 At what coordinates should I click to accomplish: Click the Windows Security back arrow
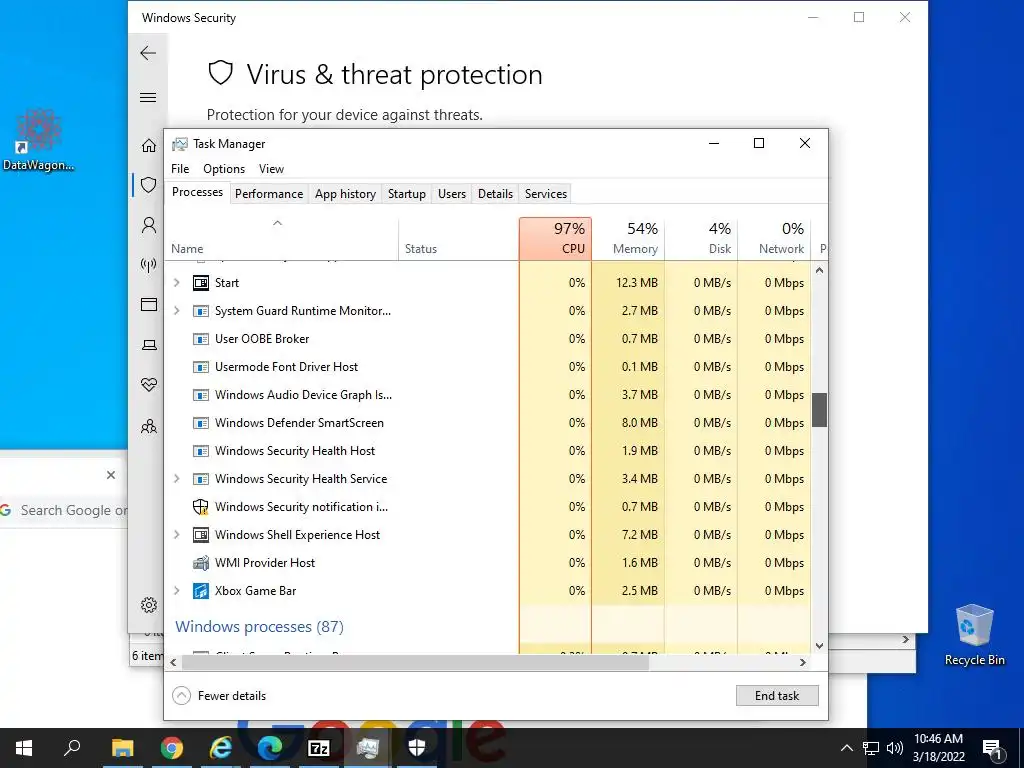point(148,53)
